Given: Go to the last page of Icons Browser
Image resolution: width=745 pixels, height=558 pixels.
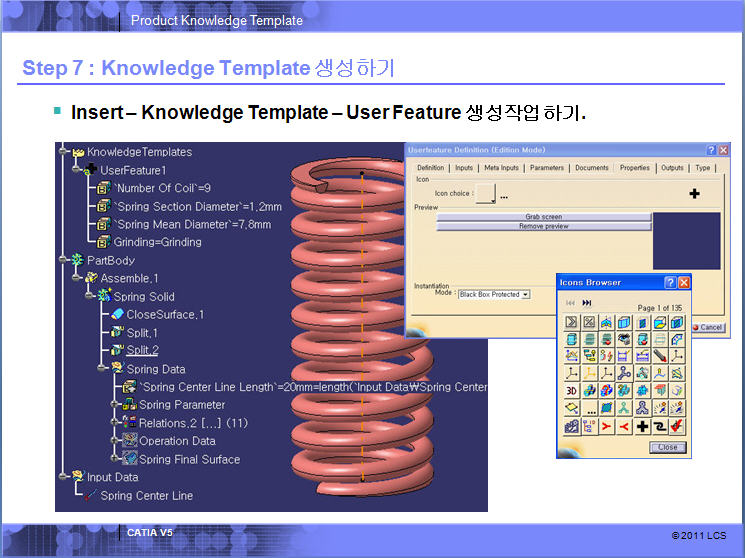Looking at the screenshot, I should (x=587, y=302).
